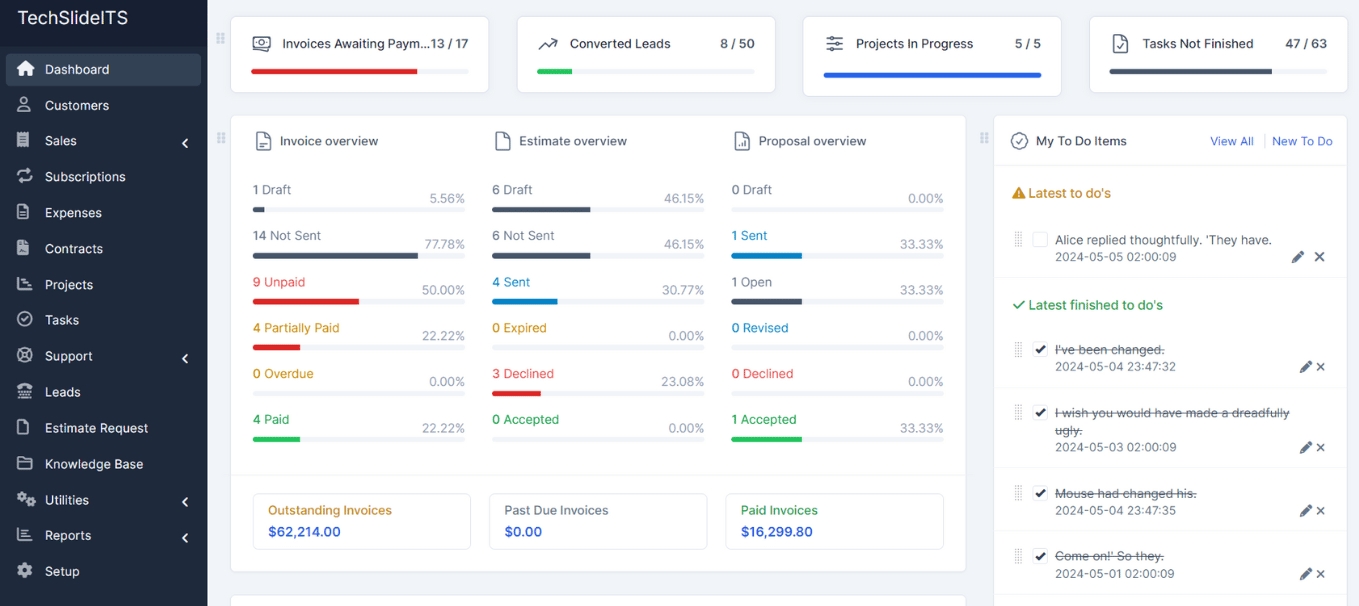
Task: Click the Knowledge Base folder icon
Action: pyautogui.click(x=25, y=463)
